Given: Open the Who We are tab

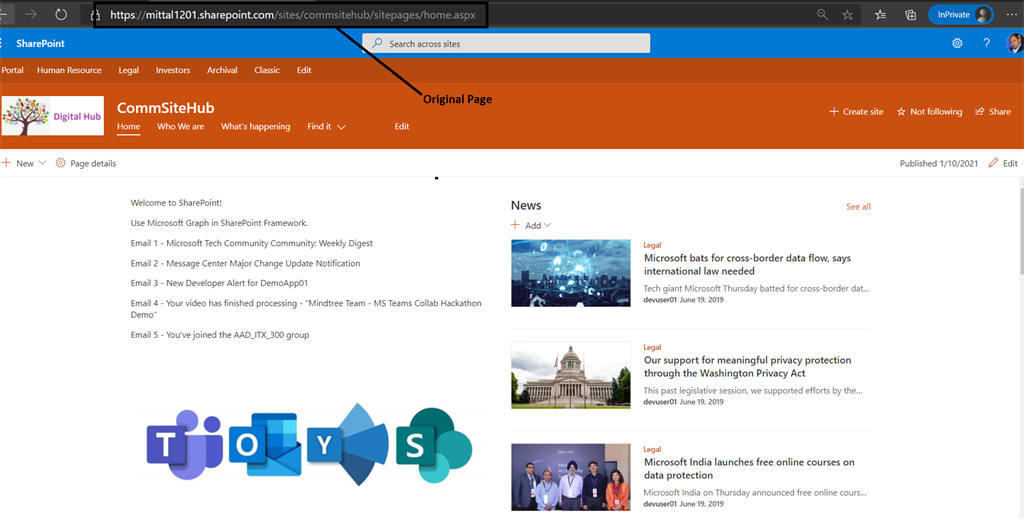Looking at the screenshot, I should [180, 127].
